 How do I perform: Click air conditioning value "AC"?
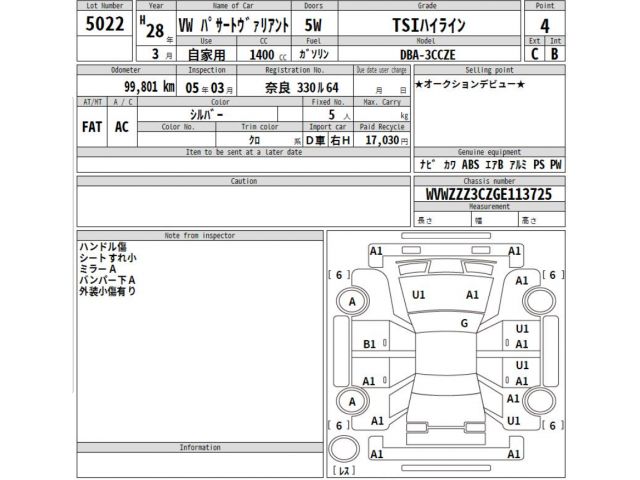point(122,127)
